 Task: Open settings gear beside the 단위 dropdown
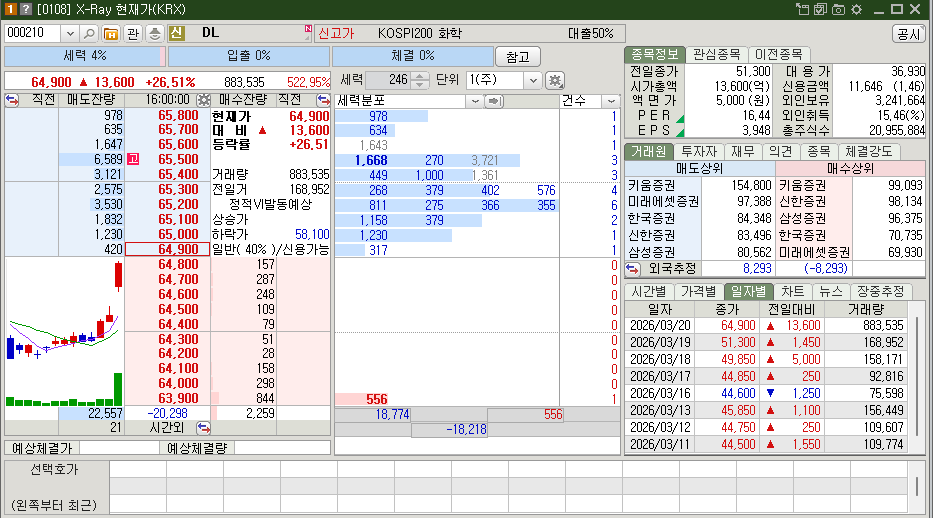[x=555, y=80]
